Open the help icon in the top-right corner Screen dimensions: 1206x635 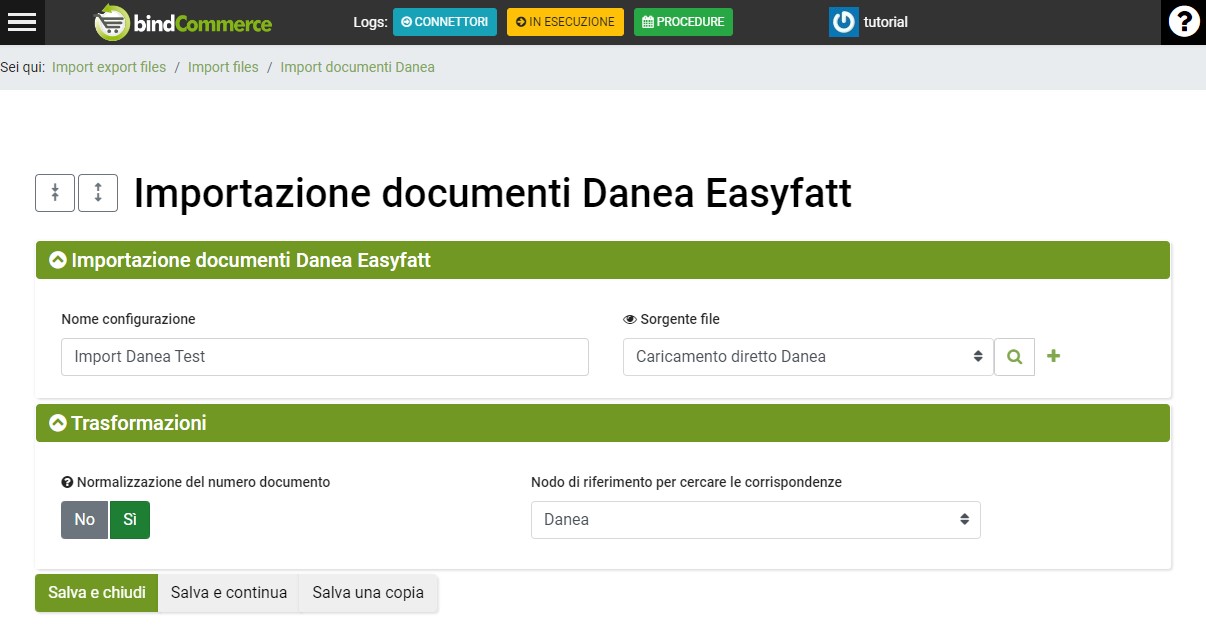pos(1184,21)
